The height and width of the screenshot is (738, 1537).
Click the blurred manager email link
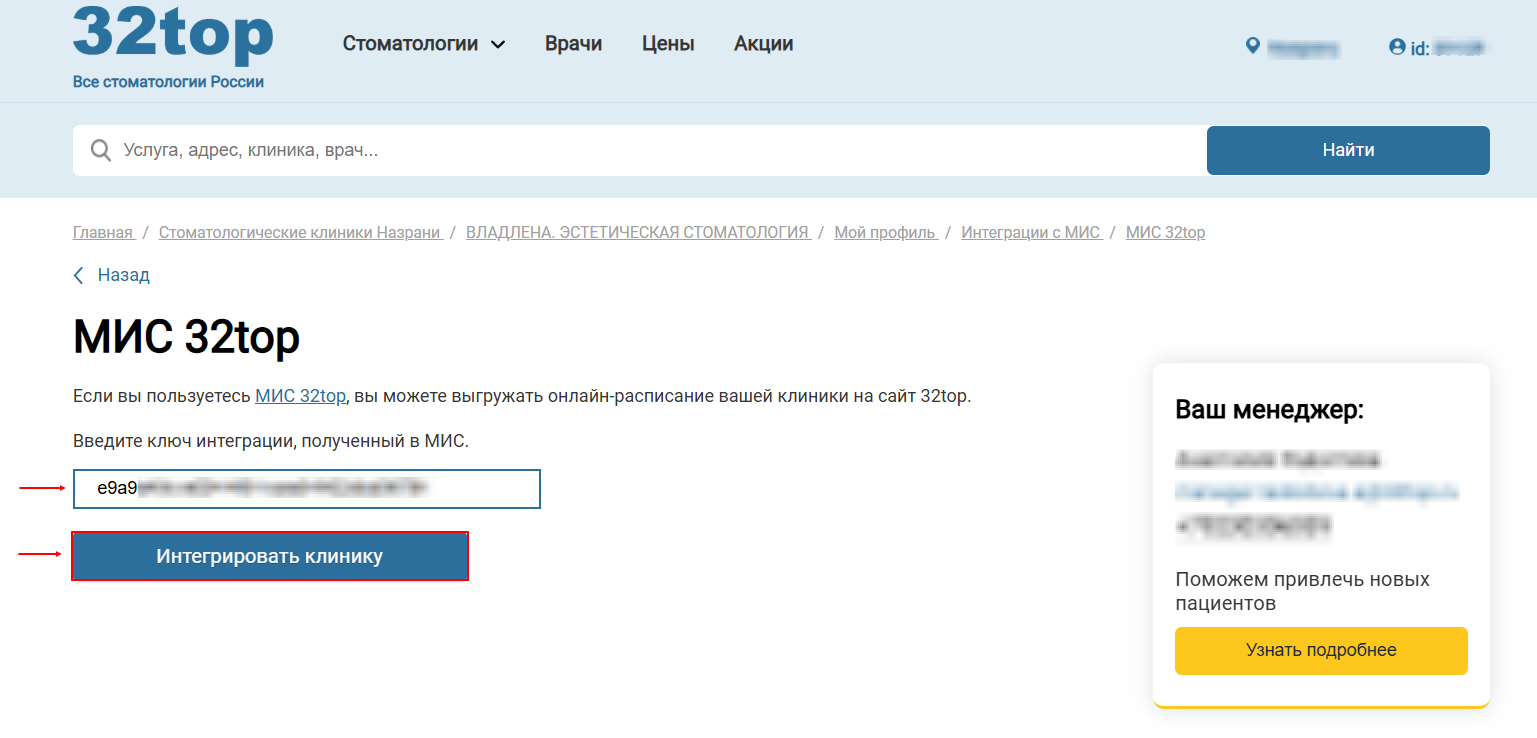(1316, 492)
